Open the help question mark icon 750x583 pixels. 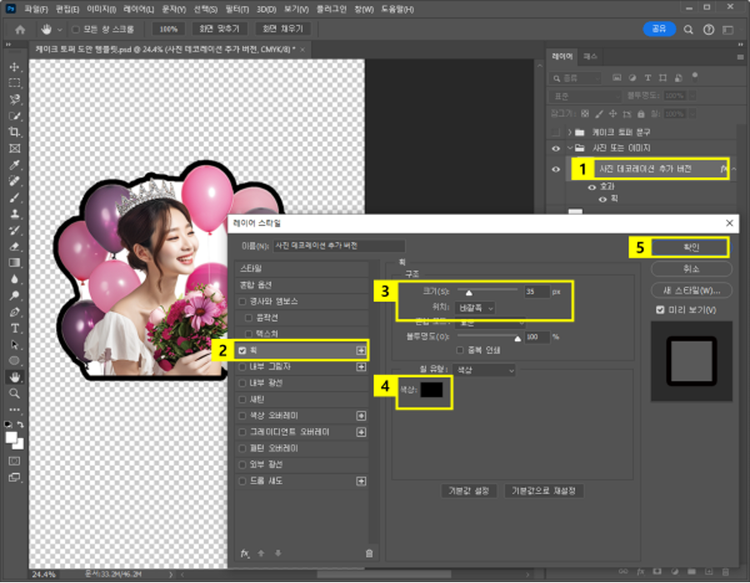pos(708,30)
